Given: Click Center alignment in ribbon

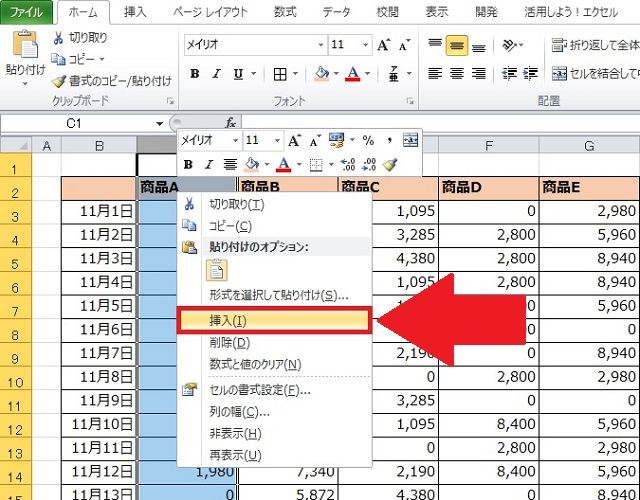Looking at the screenshot, I should (x=457, y=73).
